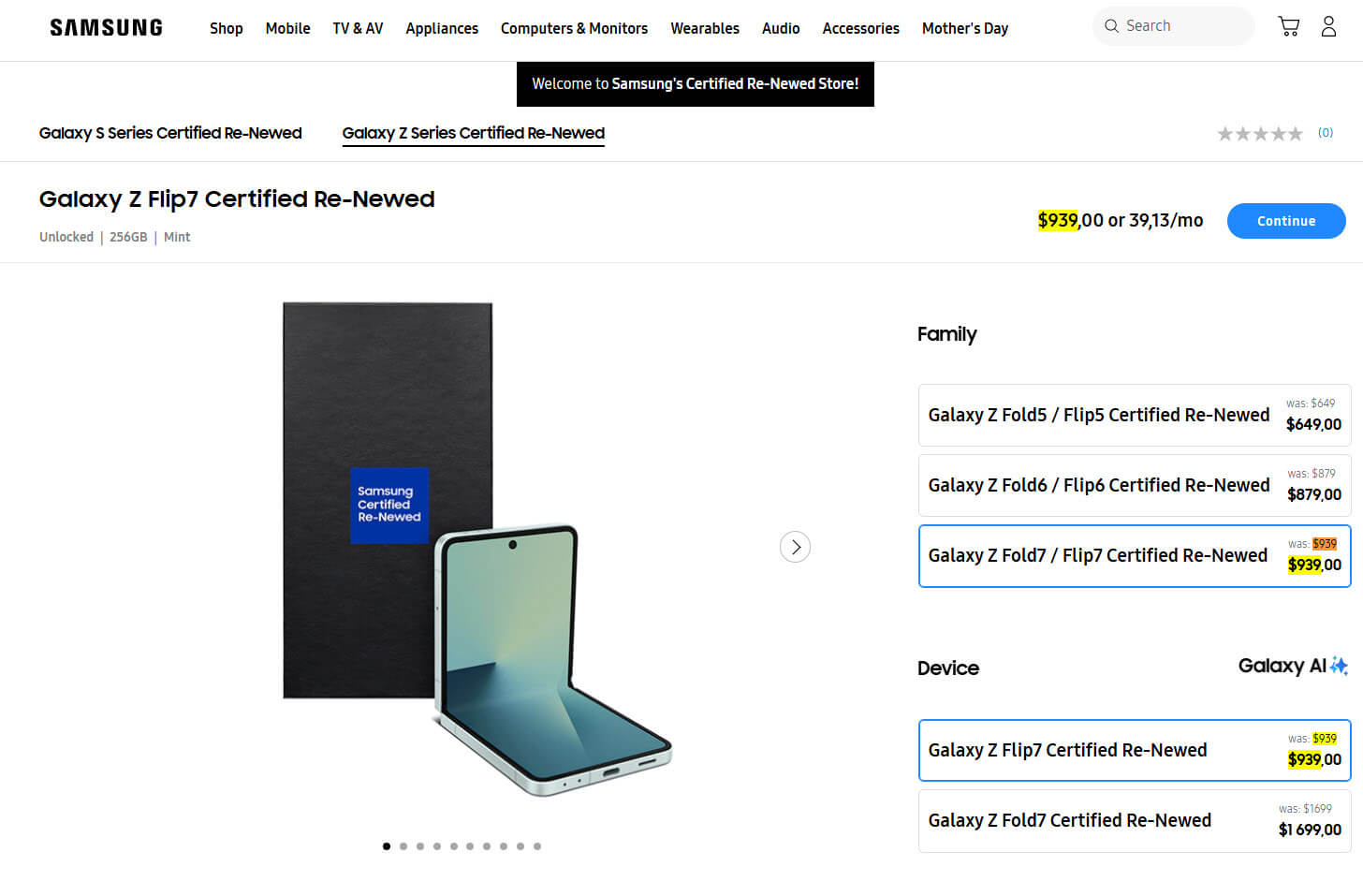The width and height of the screenshot is (1363, 896).
Task: Click the user account profile icon
Action: (x=1328, y=27)
